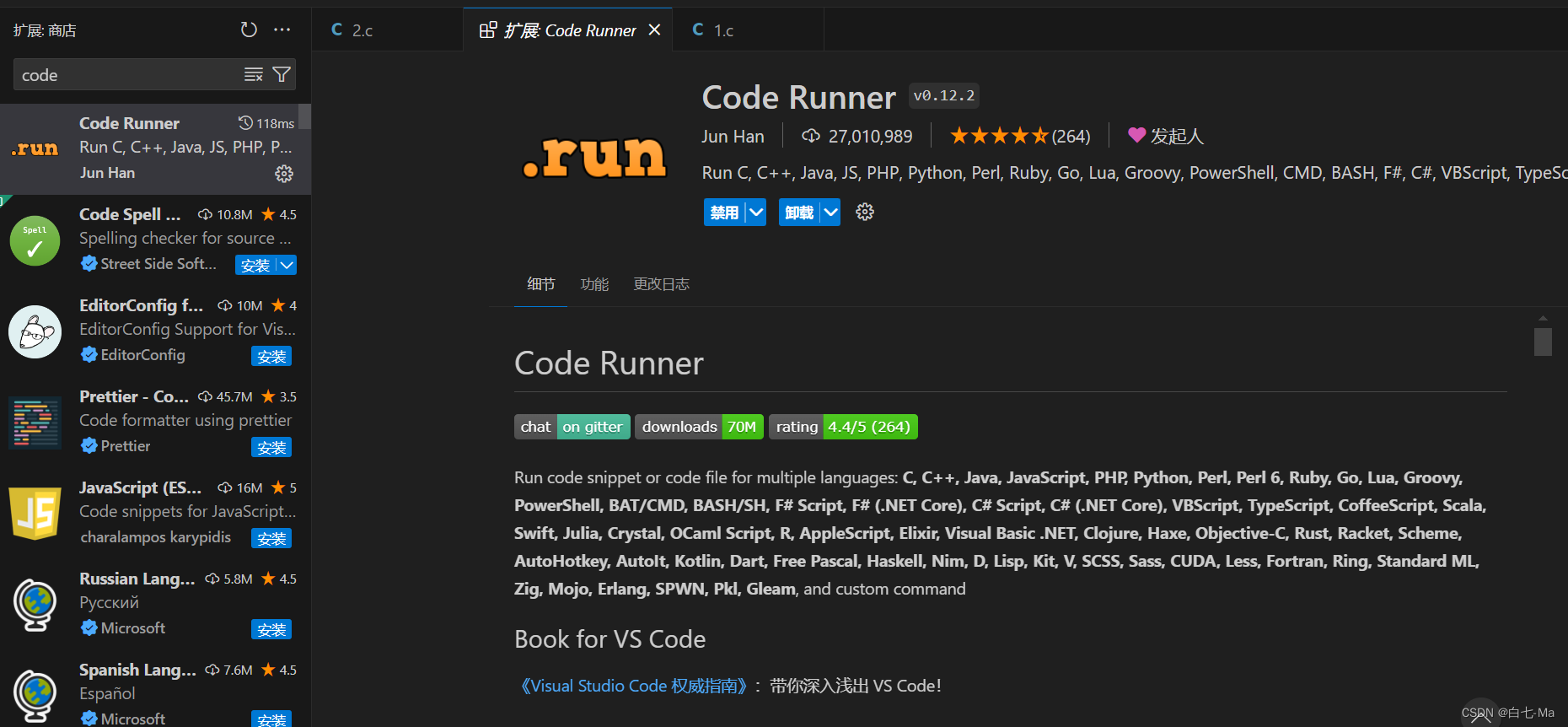Select the Code Runner list entry title
1568x727 pixels.
coord(129,123)
